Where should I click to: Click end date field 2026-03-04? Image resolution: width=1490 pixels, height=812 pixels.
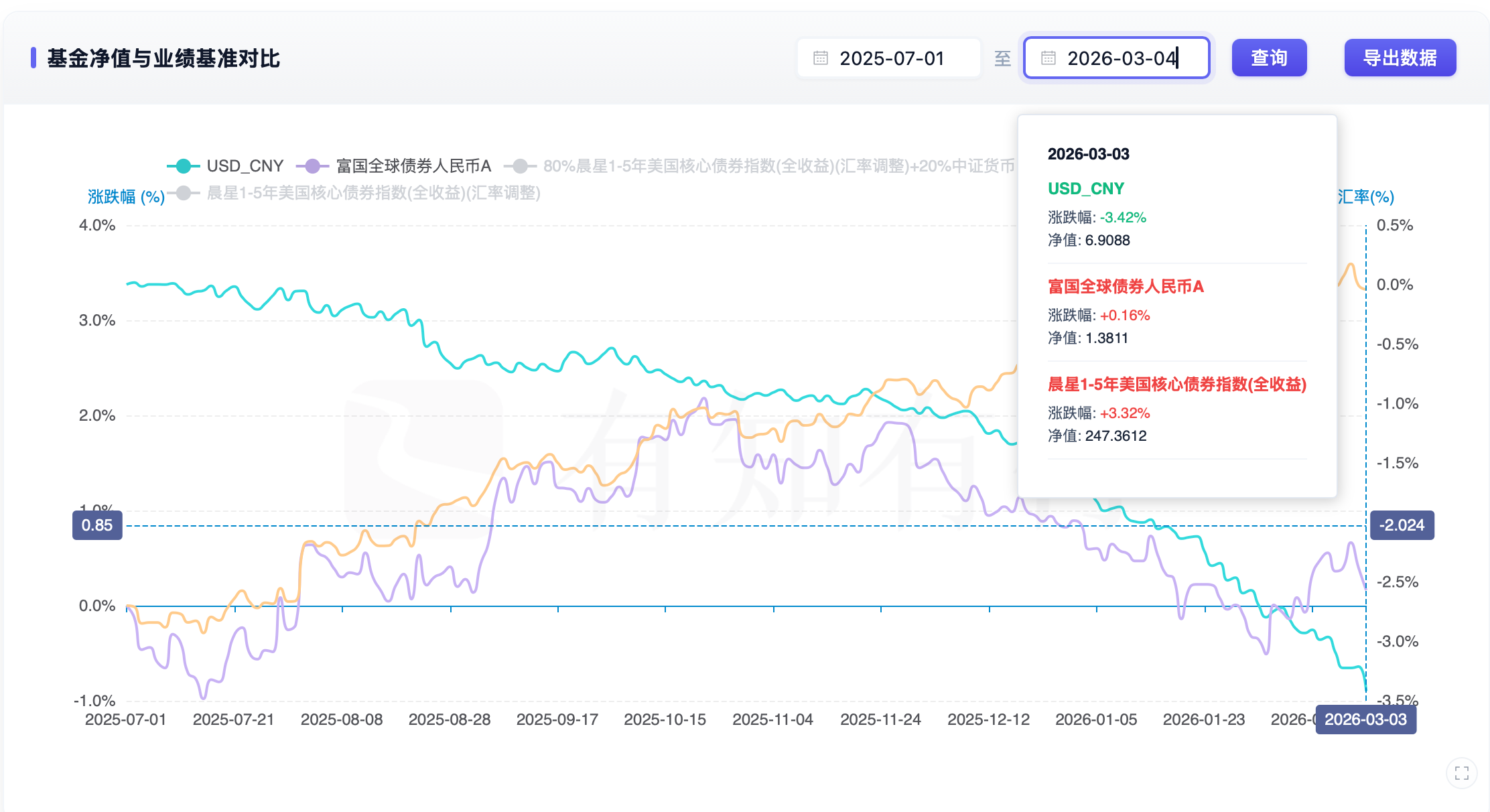point(1122,58)
